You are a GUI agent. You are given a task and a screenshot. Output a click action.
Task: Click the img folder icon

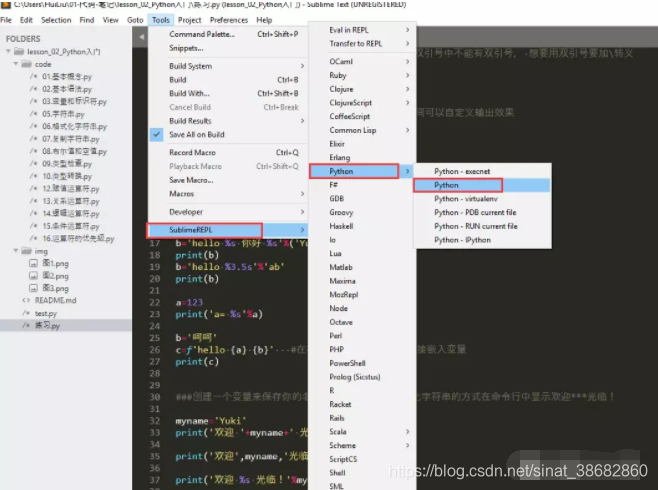click(x=26, y=251)
